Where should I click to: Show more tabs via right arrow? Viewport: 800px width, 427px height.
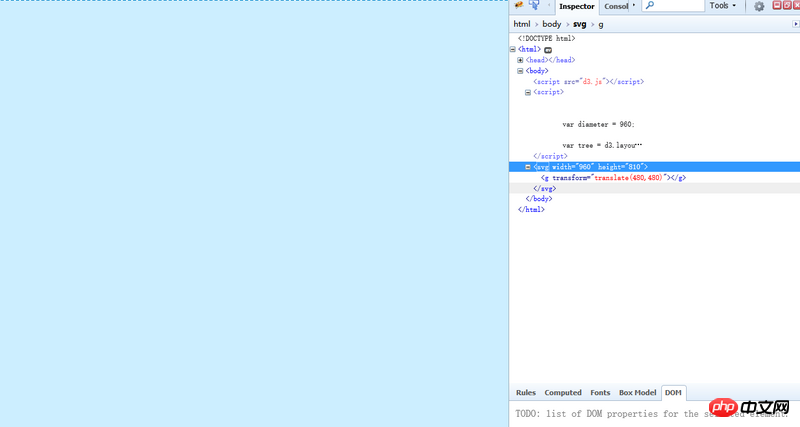pos(634,6)
